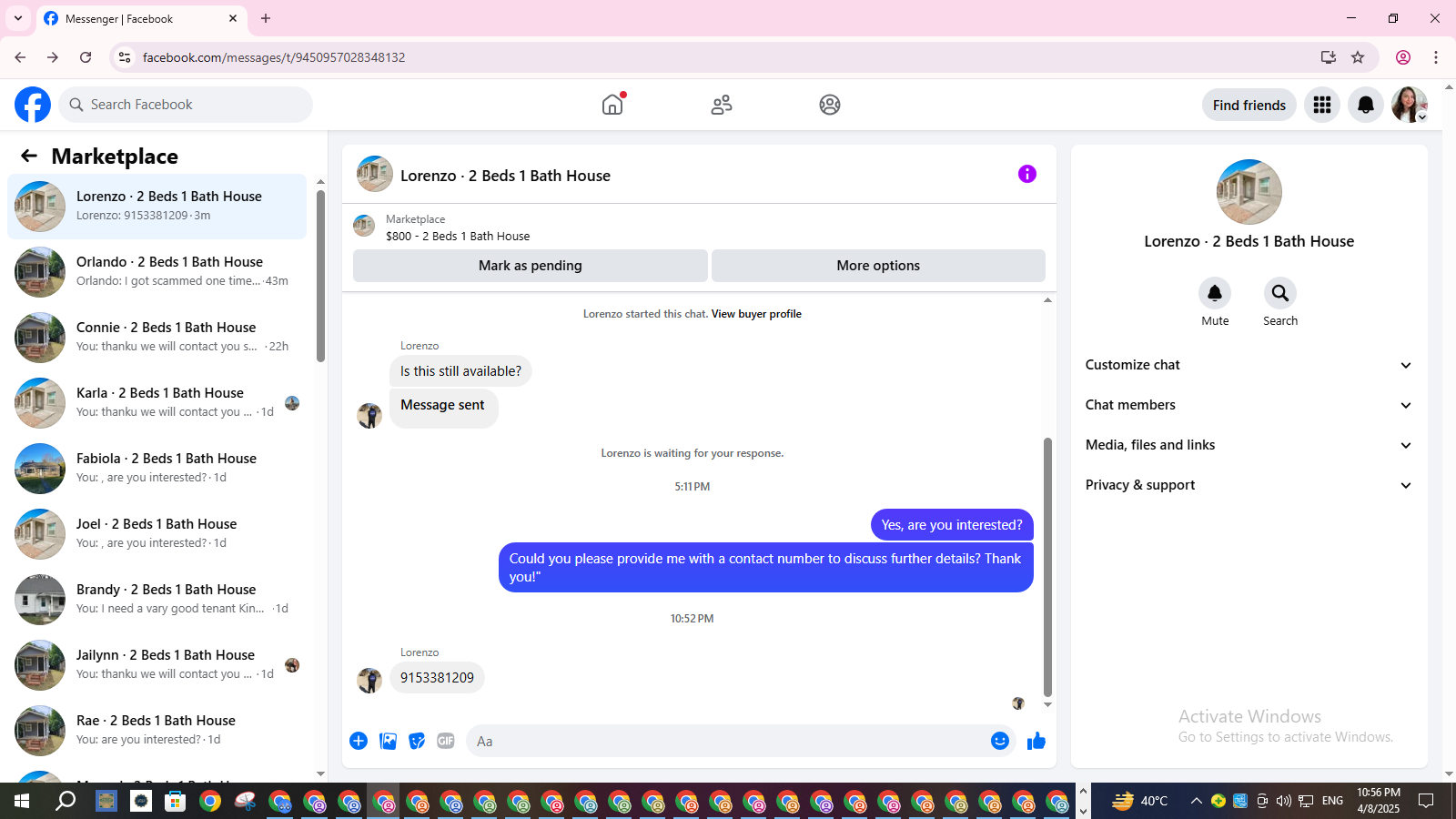
Task: Click the volume icon in system tray
Action: click(x=1283, y=801)
